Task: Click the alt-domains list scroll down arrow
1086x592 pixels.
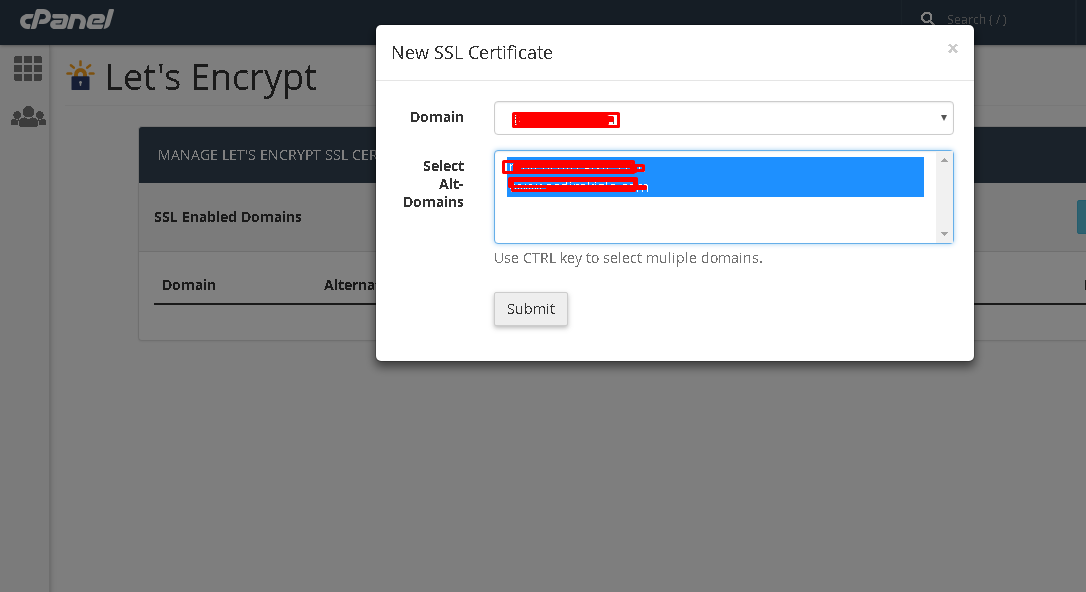Action: click(944, 234)
